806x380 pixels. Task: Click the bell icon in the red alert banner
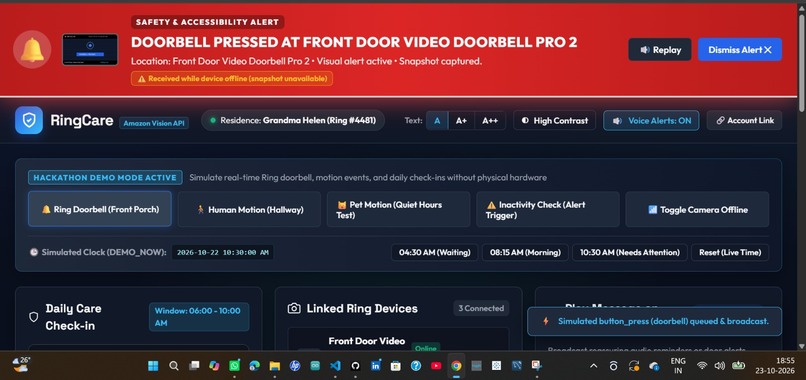[x=32, y=49]
